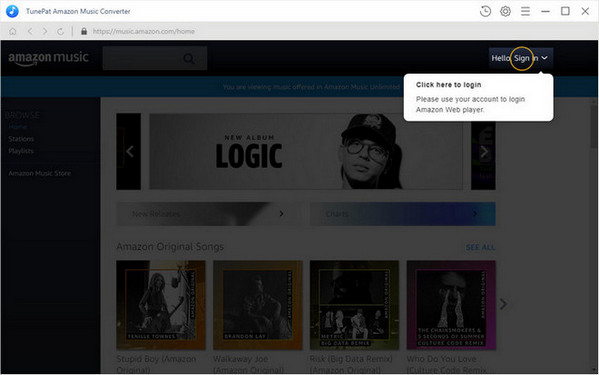This screenshot has height=375, width=599.
Task: Click the Who Do You Love title
Action: pyautogui.click(x=446, y=364)
